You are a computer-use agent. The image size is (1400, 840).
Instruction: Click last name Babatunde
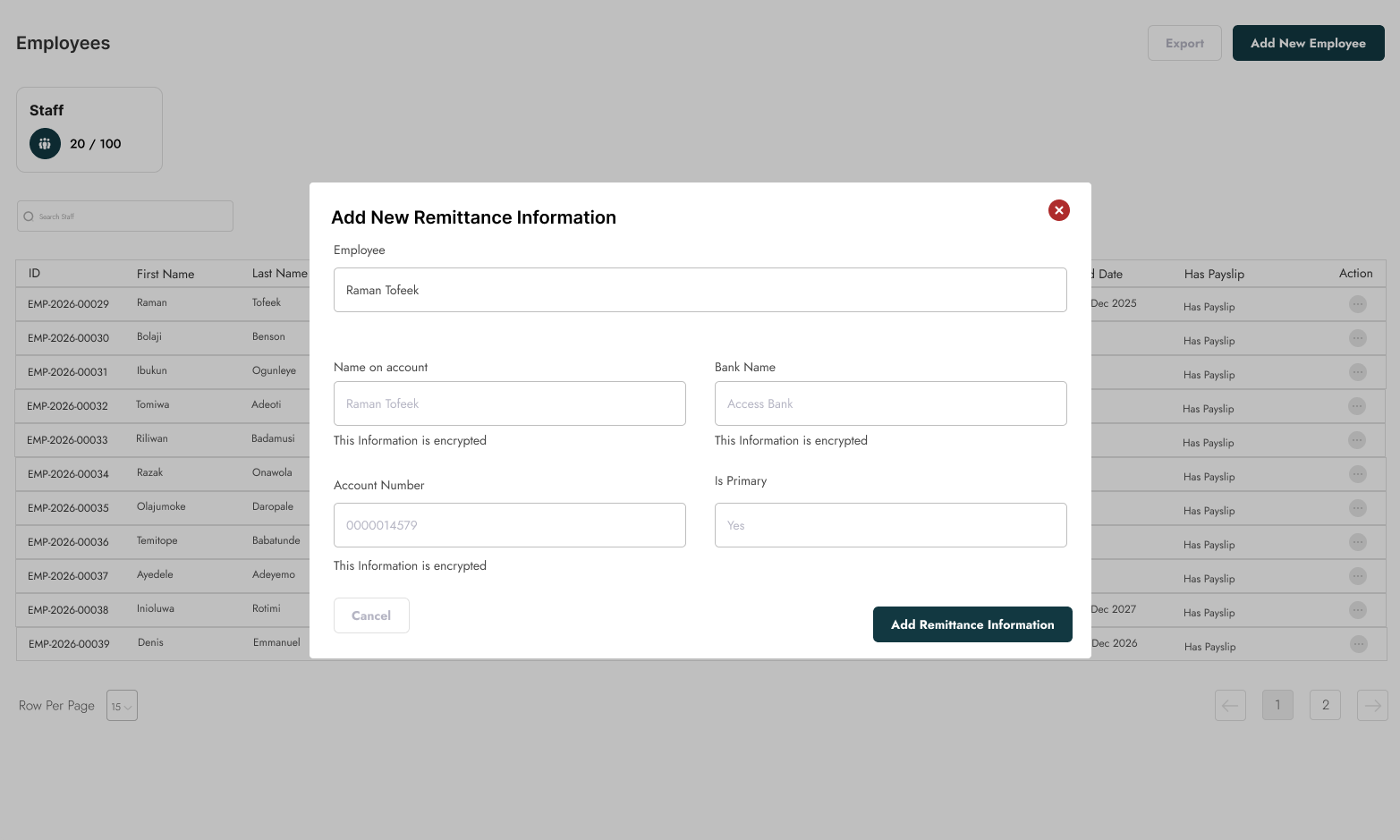(x=276, y=541)
